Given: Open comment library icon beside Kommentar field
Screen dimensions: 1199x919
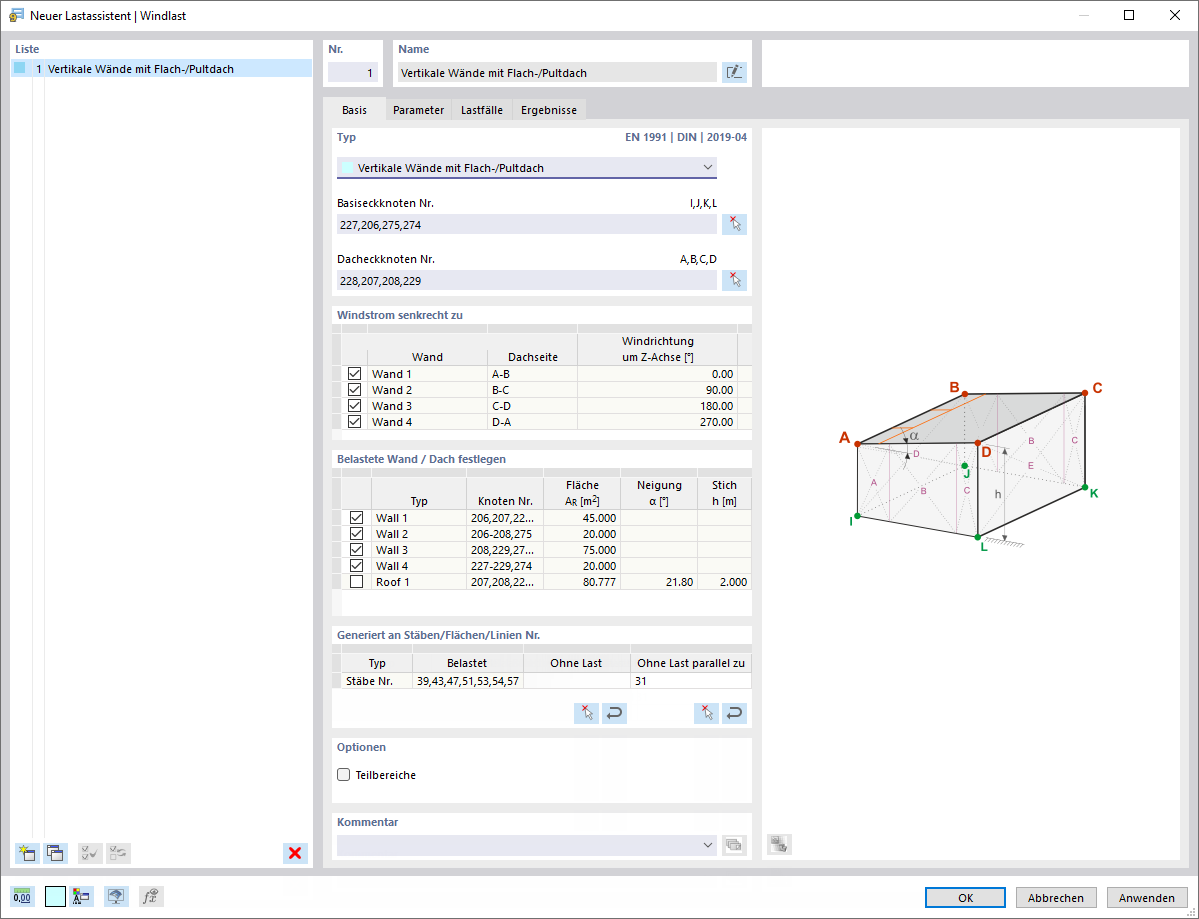Looking at the screenshot, I should pos(734,845).
